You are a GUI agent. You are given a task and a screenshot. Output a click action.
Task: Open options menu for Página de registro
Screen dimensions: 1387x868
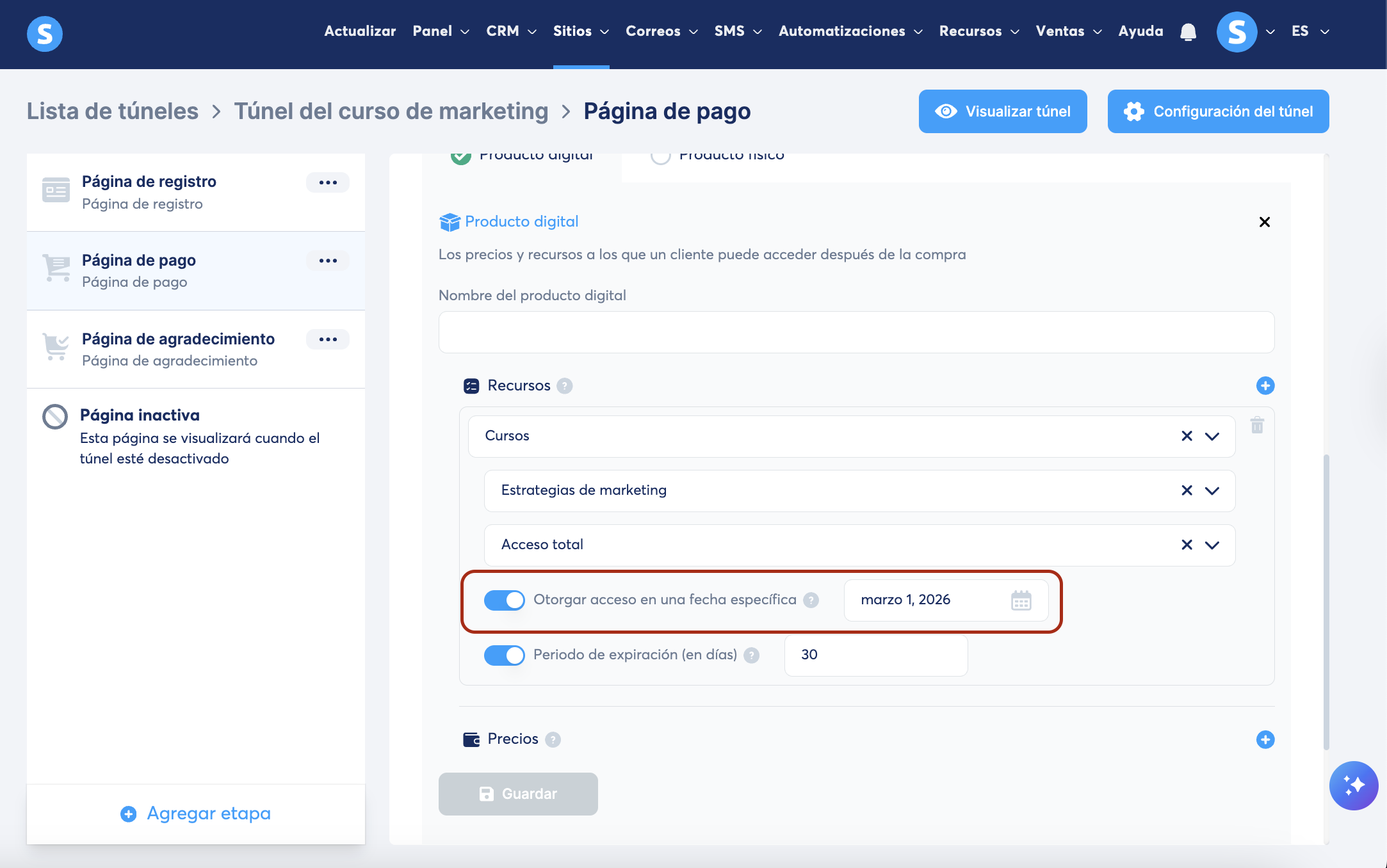click(328, 182)
